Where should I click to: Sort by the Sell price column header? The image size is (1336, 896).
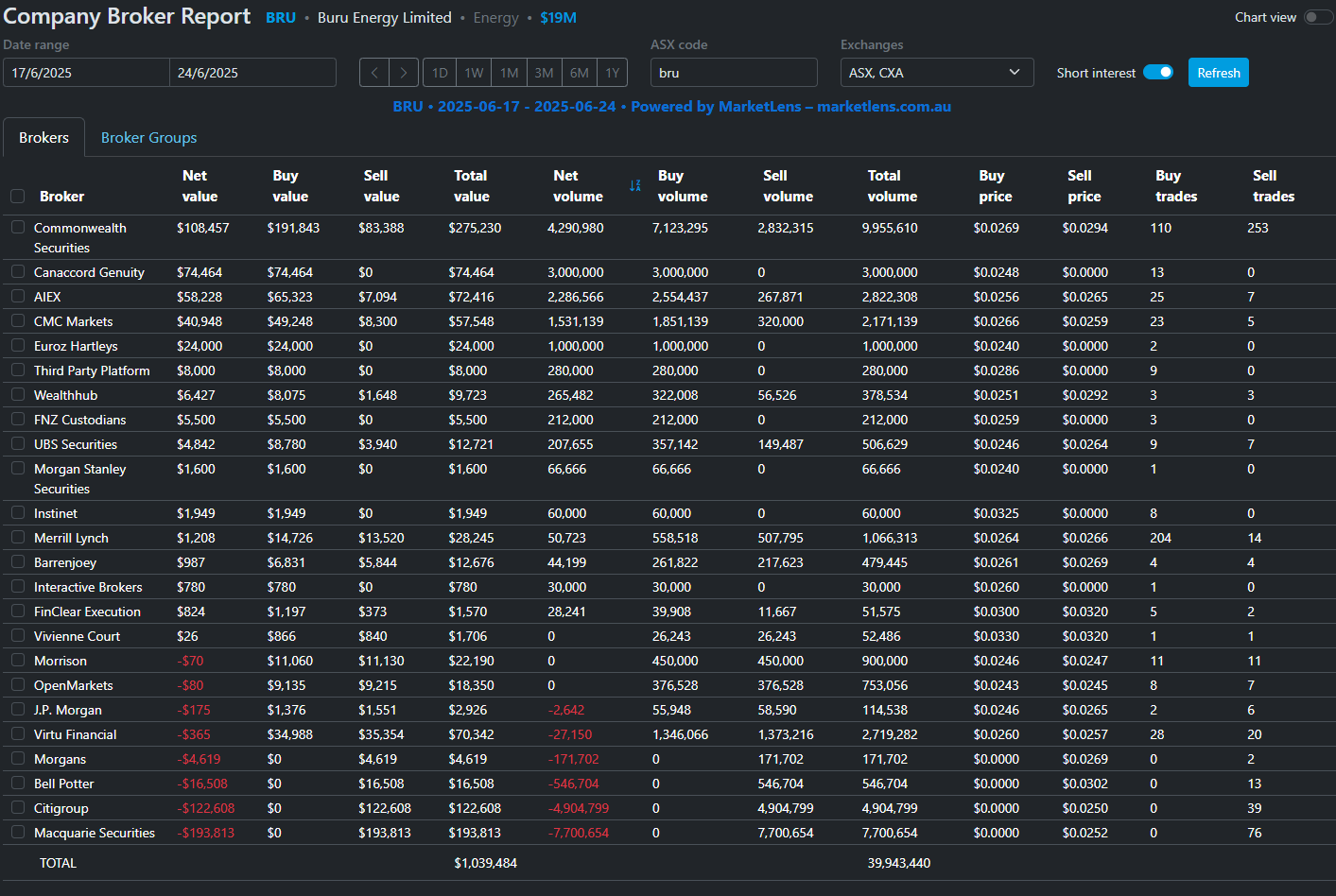click(1084, 186)
